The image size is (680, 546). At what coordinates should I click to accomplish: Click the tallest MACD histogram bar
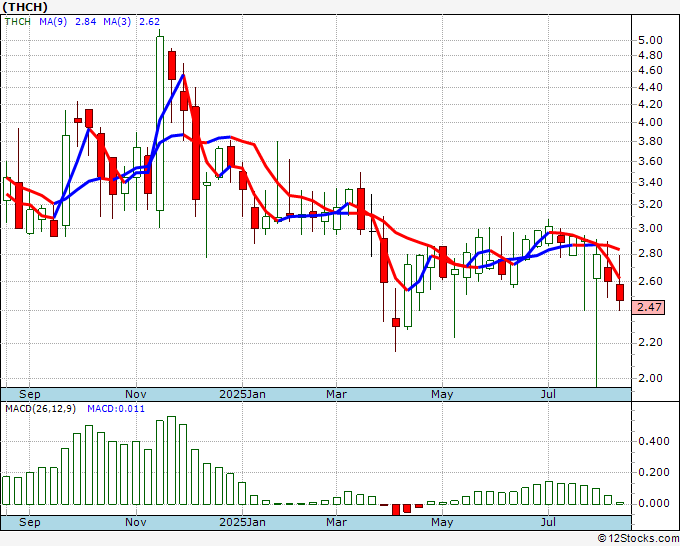[x=171, y=461]
